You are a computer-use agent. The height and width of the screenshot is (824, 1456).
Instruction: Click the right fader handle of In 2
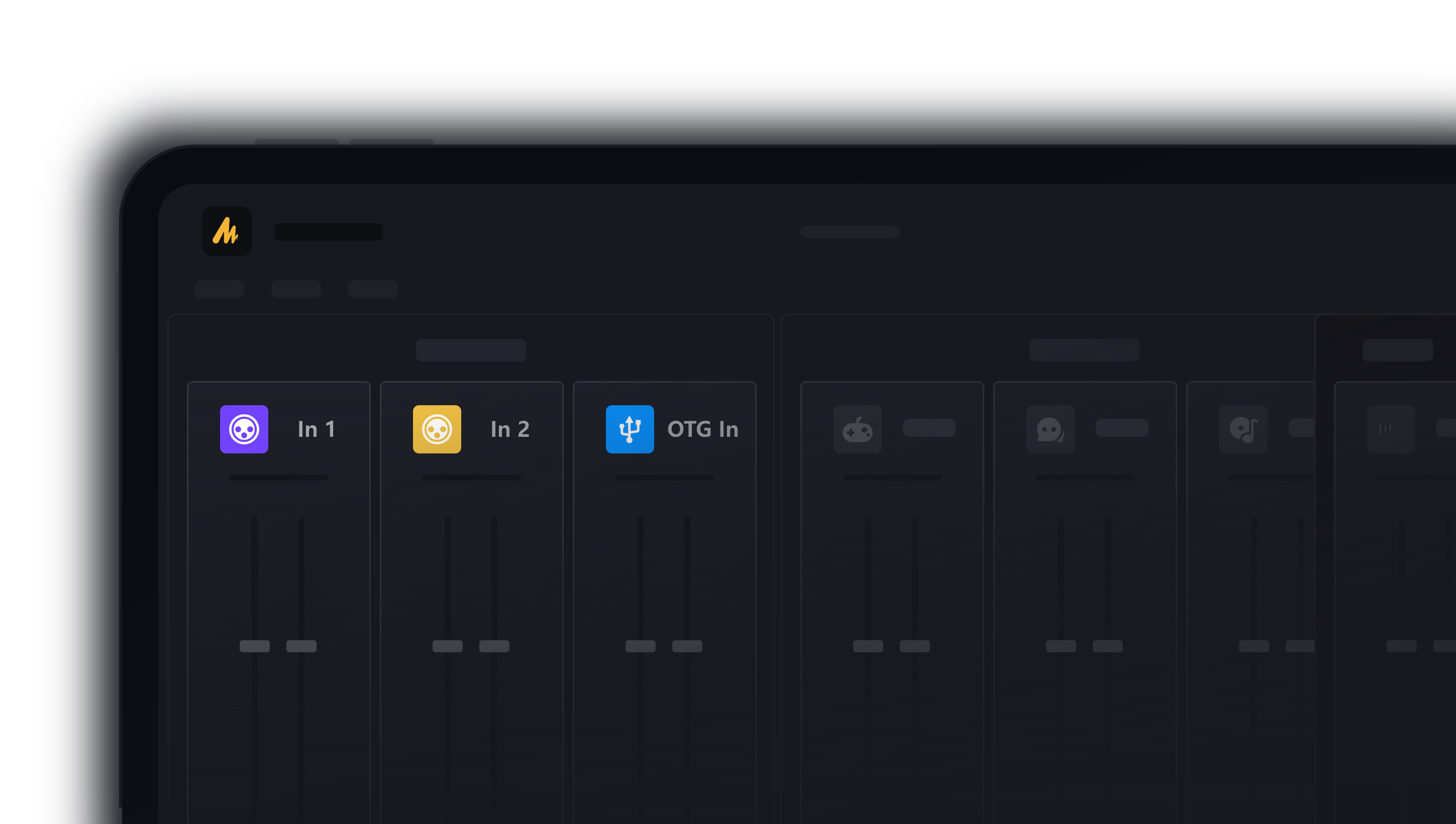click(494, 646)
